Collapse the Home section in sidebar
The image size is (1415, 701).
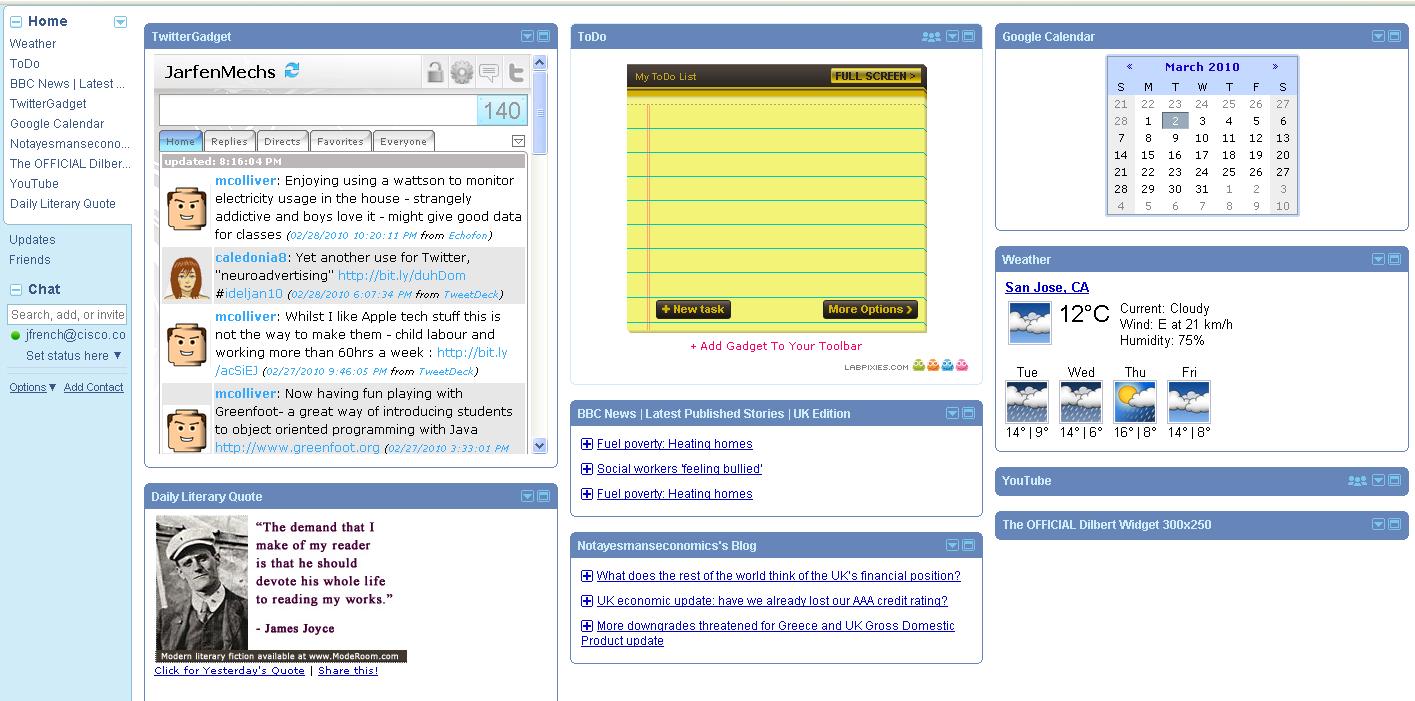[16, 21]
